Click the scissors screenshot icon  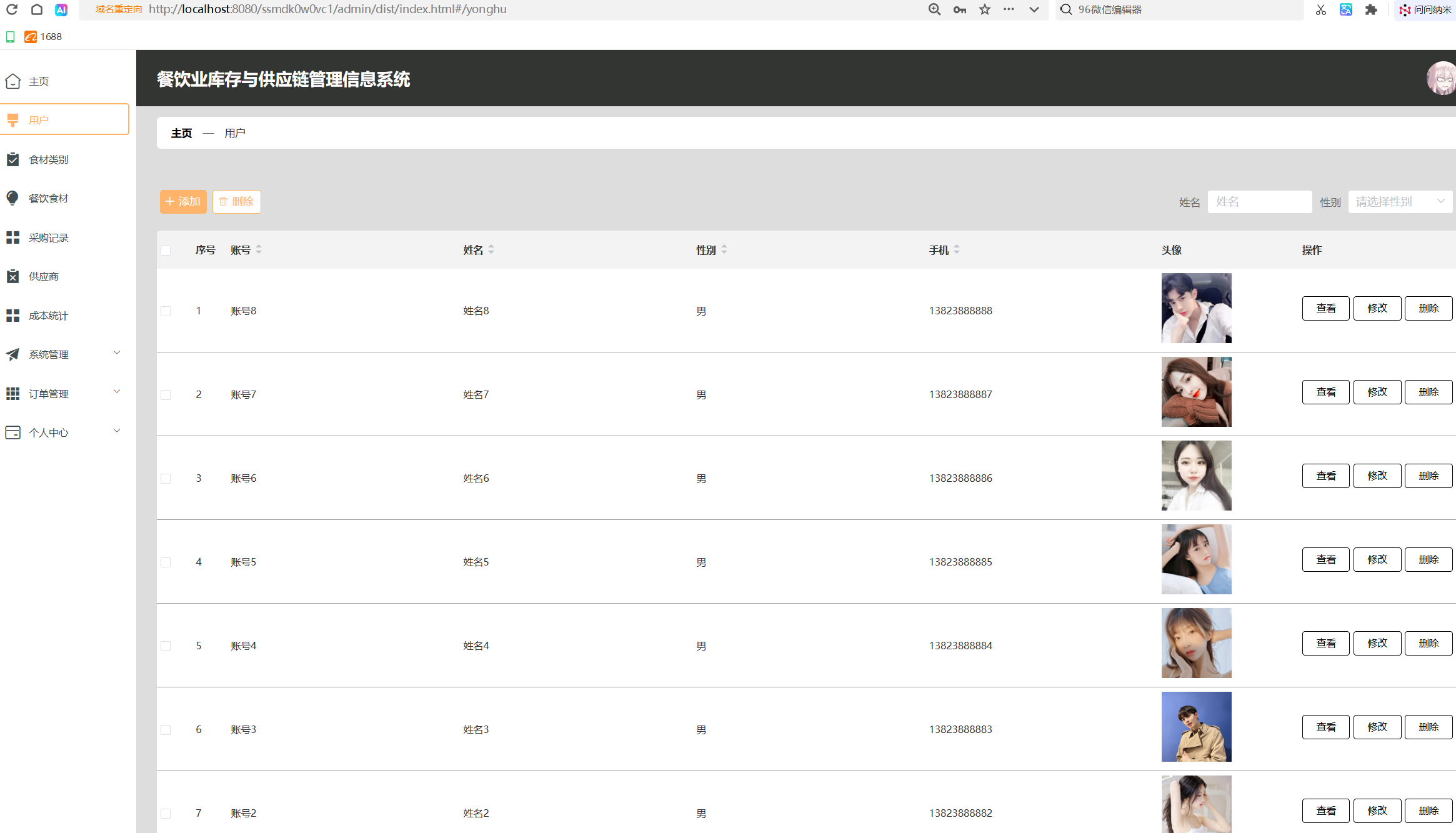point(1320,9)
